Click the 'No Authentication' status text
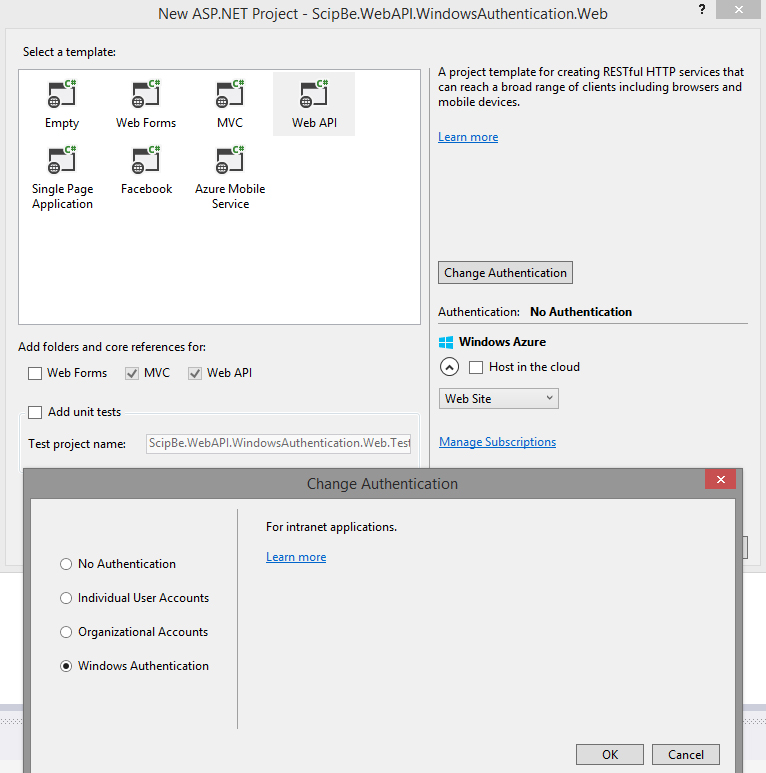 pyautogui.click(x=581, y=312)
